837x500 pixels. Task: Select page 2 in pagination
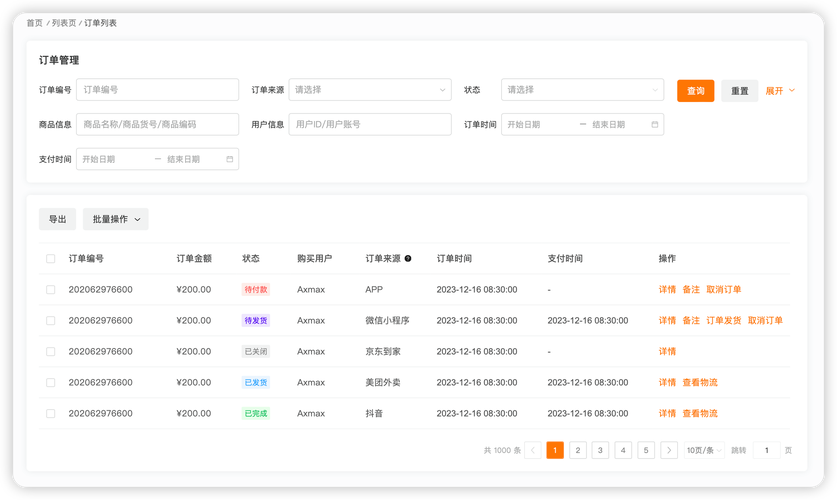[x=578, y=450]
